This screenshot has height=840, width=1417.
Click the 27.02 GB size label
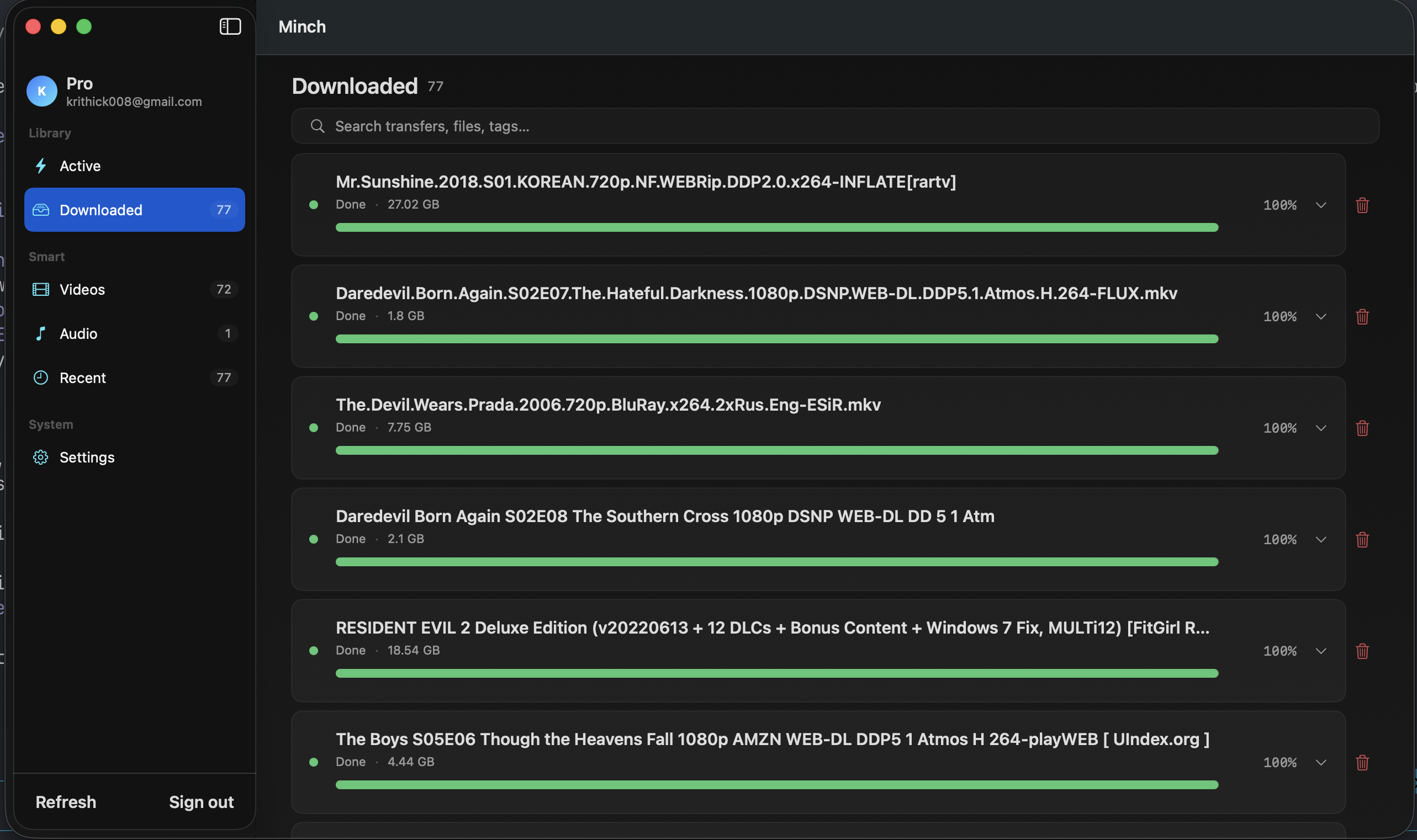point(414,204)
